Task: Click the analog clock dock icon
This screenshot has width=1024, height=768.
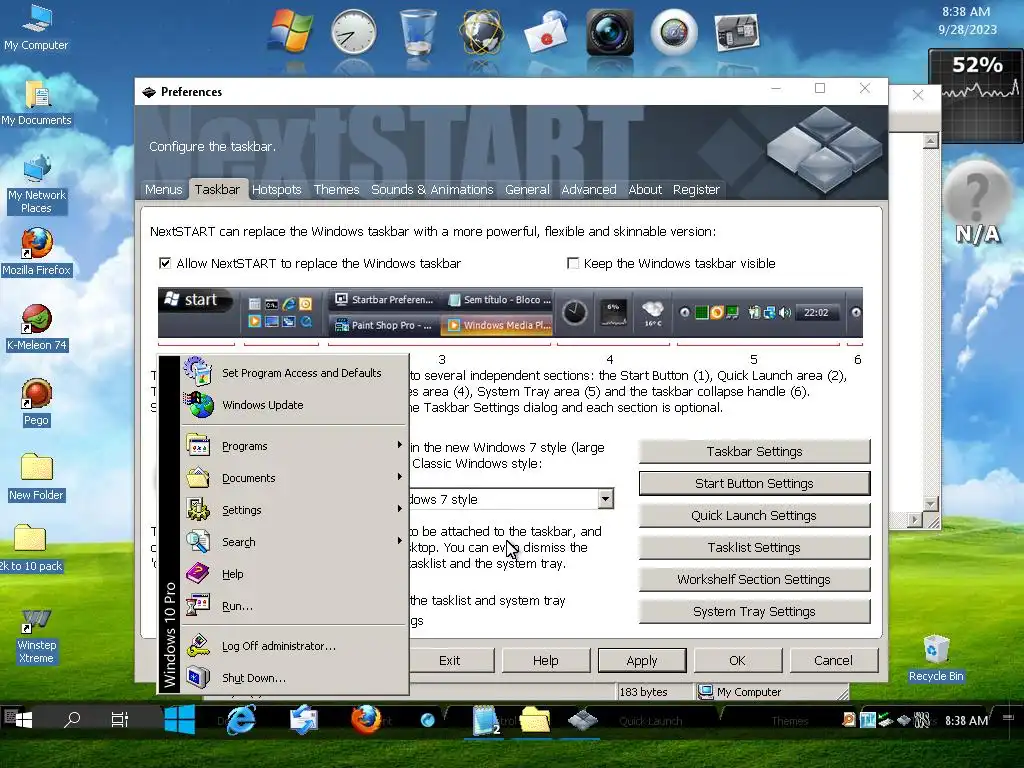Action: click(353, 31)
